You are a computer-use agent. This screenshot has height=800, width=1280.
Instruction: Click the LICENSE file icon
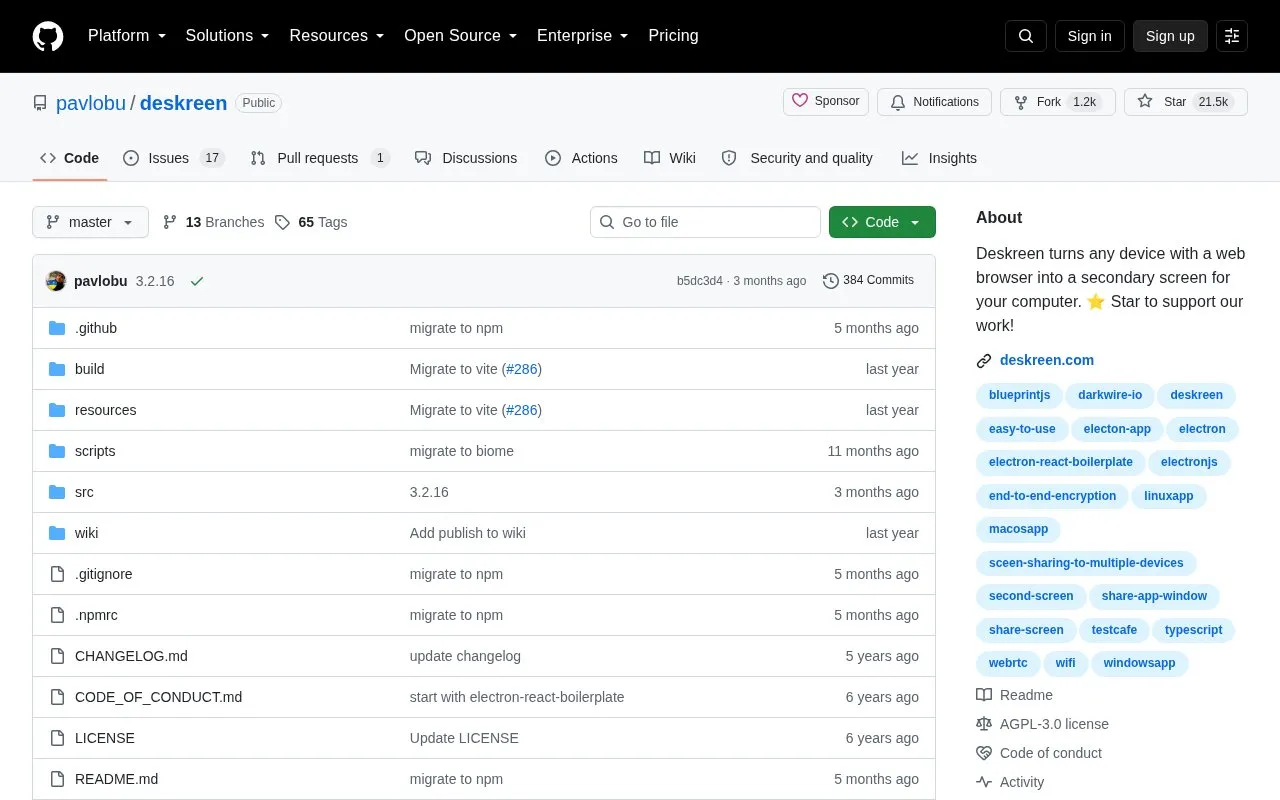point(57,738)
